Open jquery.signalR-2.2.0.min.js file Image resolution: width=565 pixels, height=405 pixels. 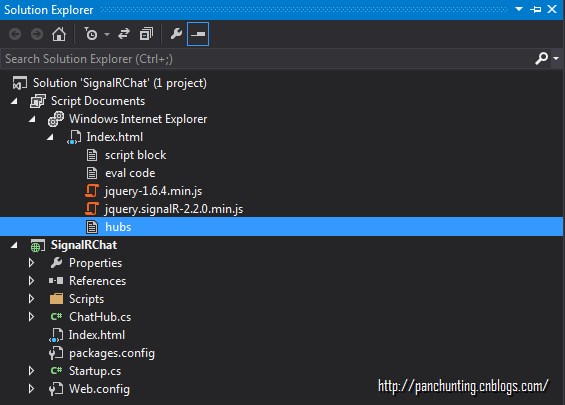click(x=174, y=209)
